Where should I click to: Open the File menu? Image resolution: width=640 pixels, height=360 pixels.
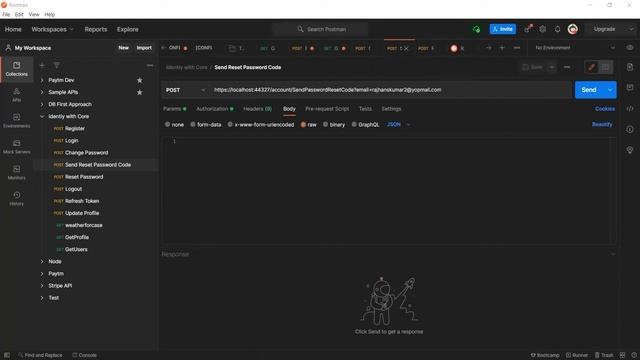(6, 14)
